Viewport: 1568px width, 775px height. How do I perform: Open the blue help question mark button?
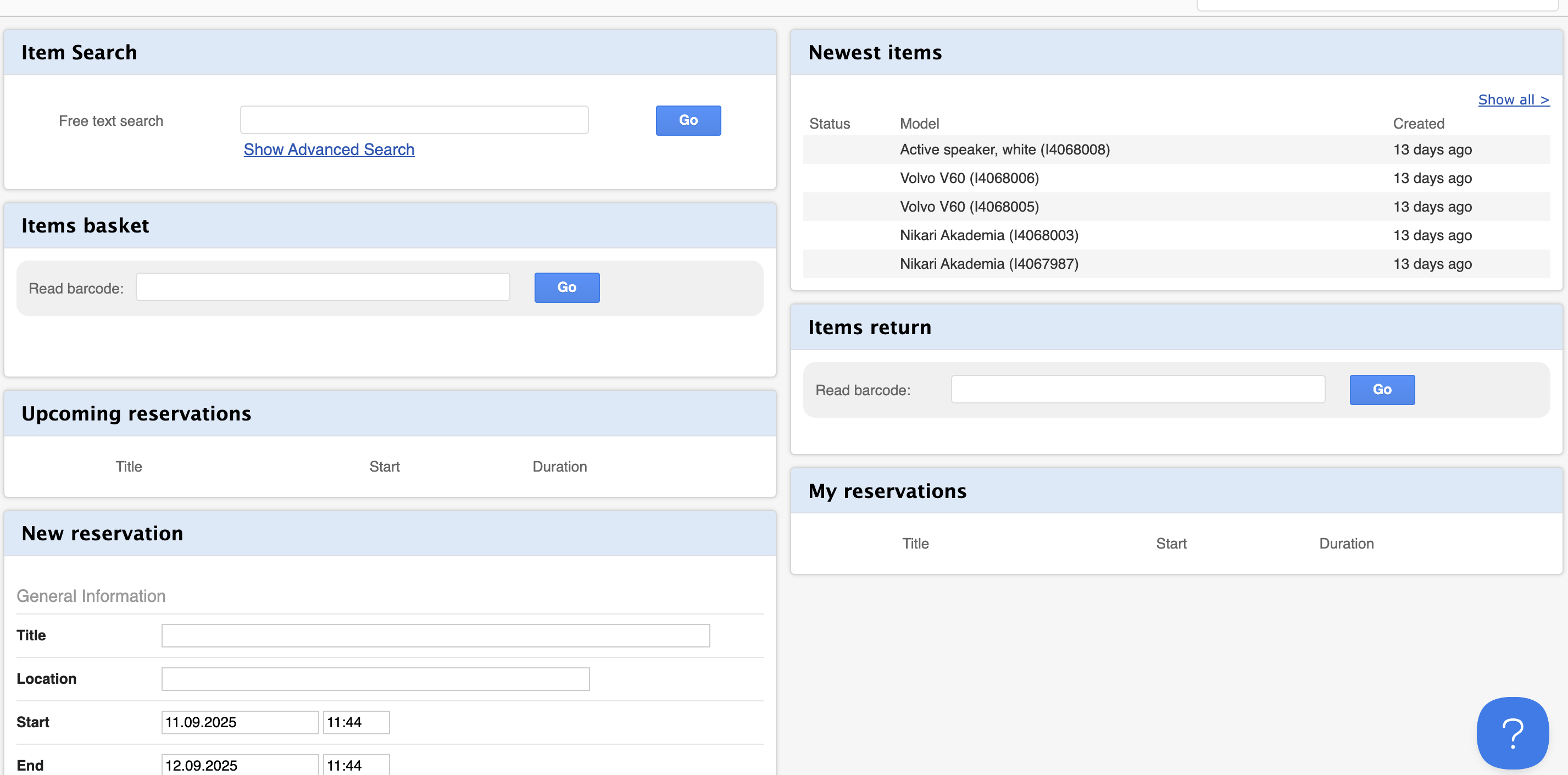tap(1512, 732)
